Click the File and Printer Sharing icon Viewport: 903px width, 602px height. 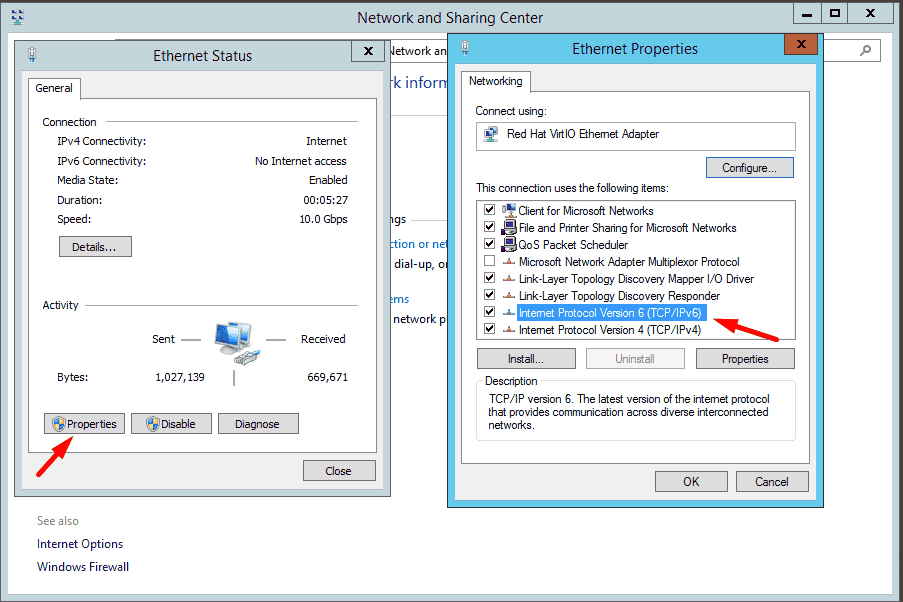tap(508, 228)
